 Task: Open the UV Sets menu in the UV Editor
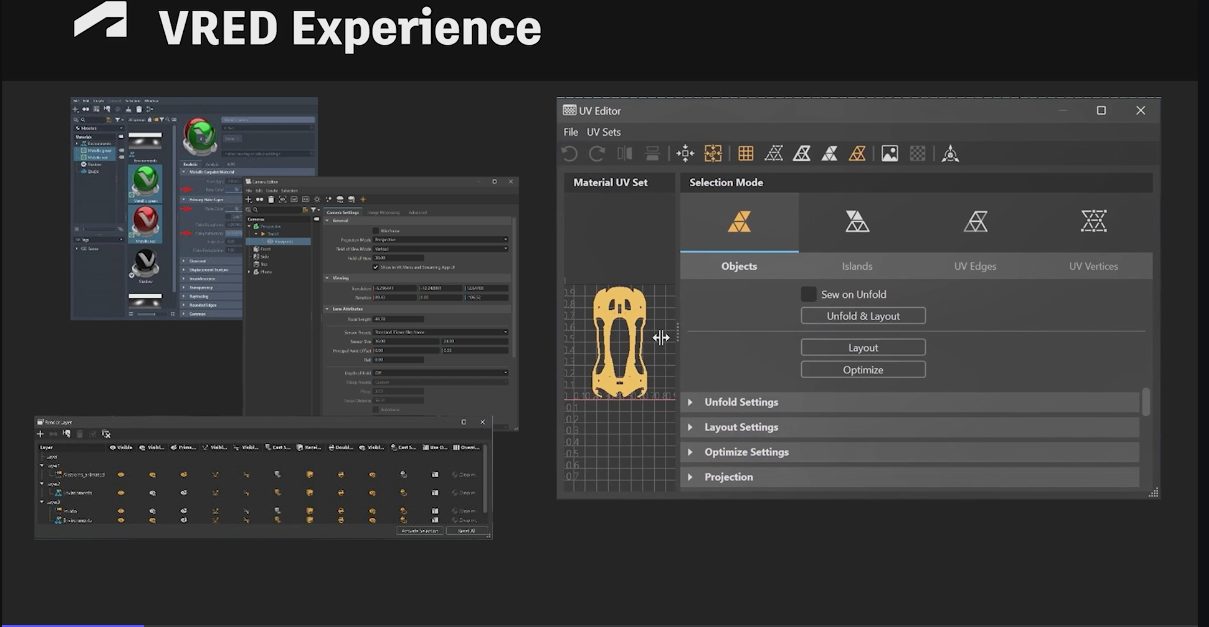pyautogui.click(x=602, y=131)
